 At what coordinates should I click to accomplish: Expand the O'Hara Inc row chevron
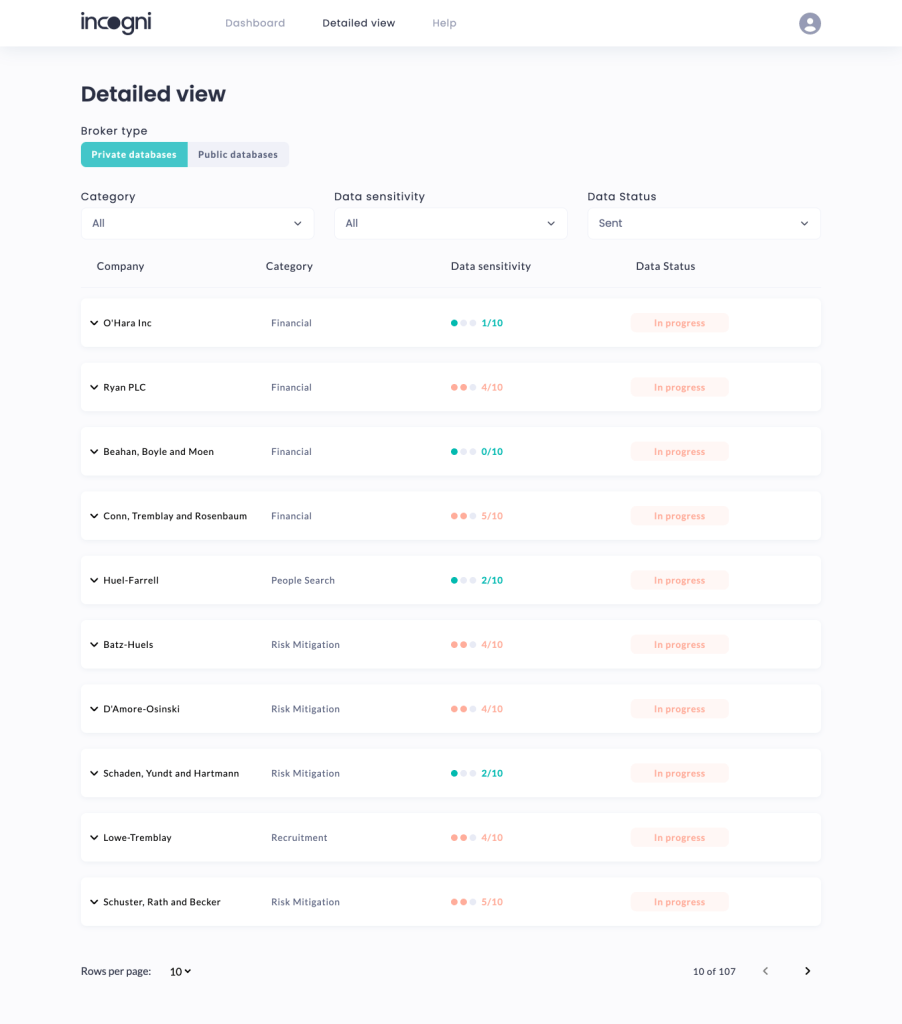(94, 323)
